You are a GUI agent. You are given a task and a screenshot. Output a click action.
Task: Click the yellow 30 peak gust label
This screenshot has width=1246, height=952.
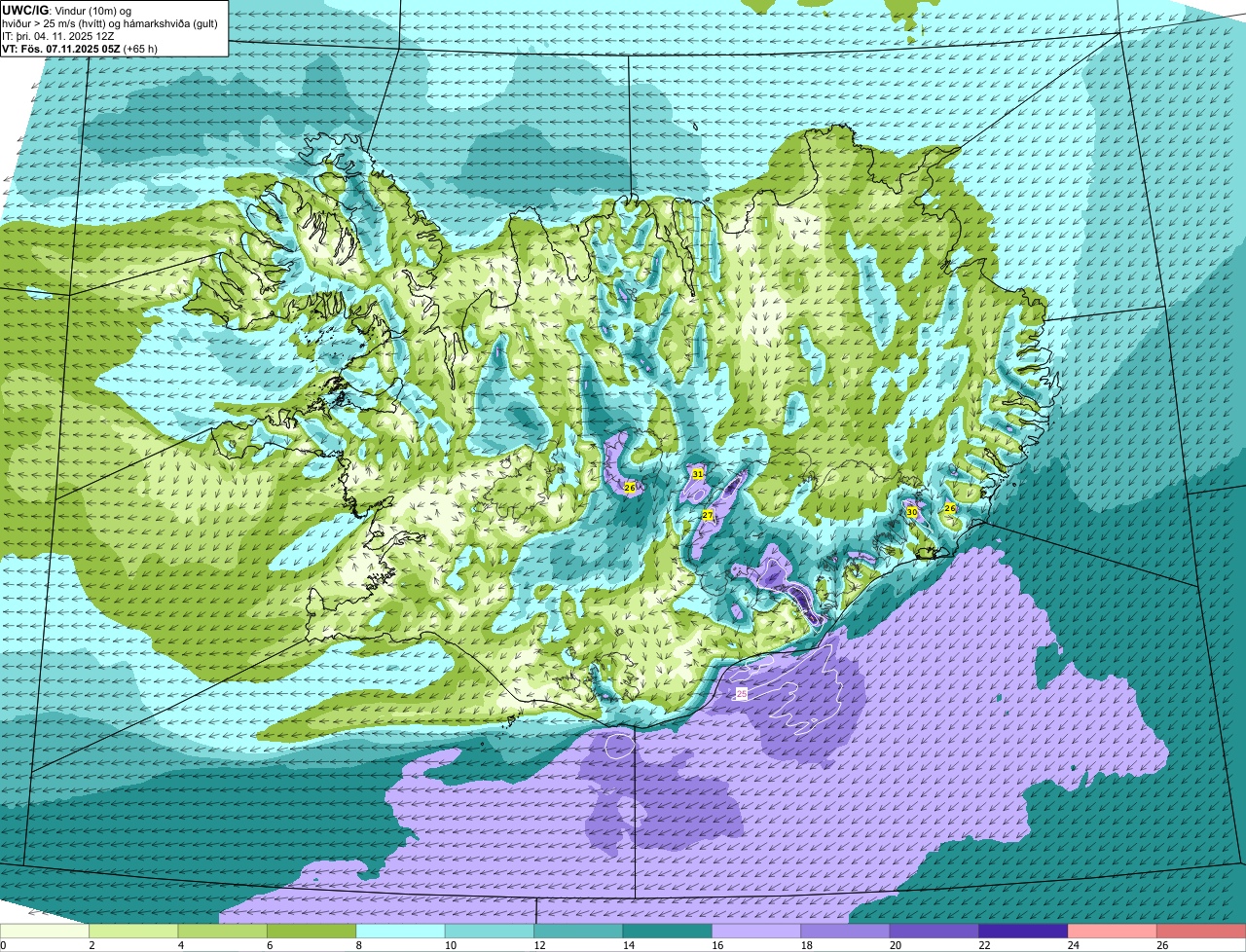coord(912,511)
